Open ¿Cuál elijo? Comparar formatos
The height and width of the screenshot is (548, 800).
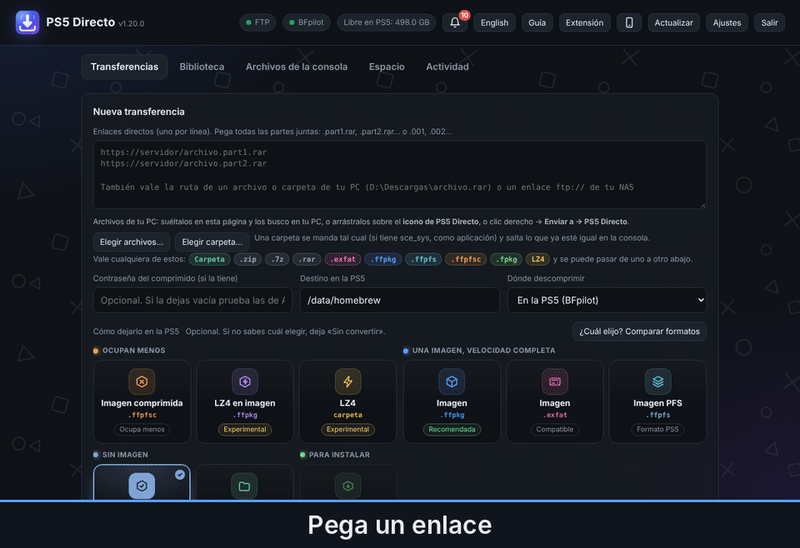[639, 331]
